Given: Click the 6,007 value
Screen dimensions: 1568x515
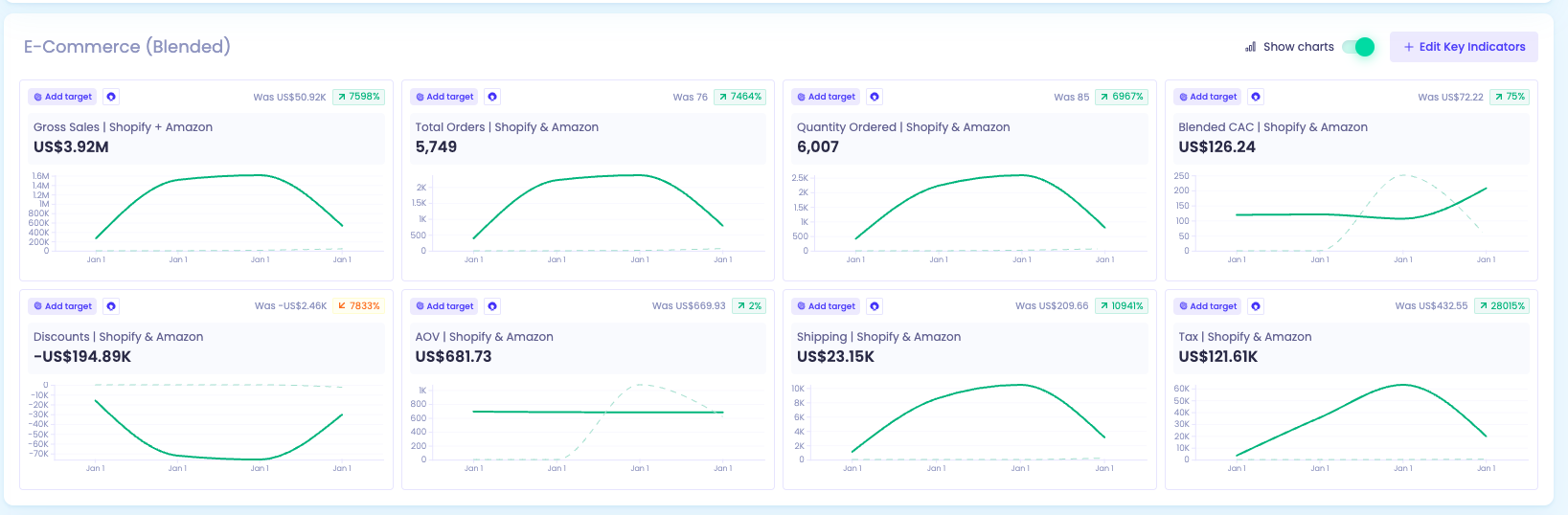Looking at the screenshot, I should (818, 147).
